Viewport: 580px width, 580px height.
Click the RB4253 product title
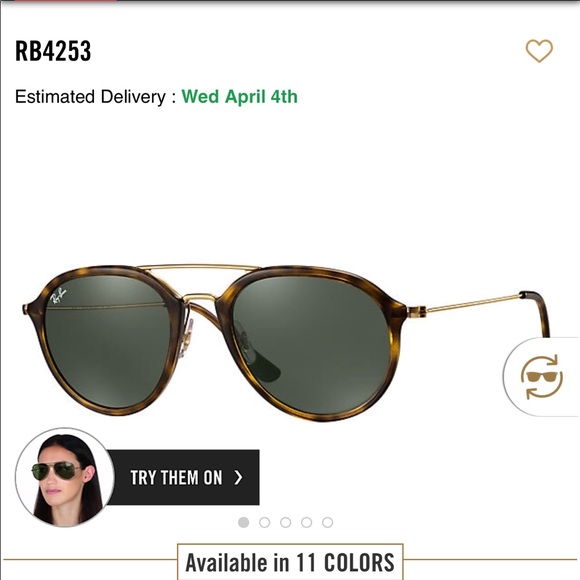(x=53, y=51)
